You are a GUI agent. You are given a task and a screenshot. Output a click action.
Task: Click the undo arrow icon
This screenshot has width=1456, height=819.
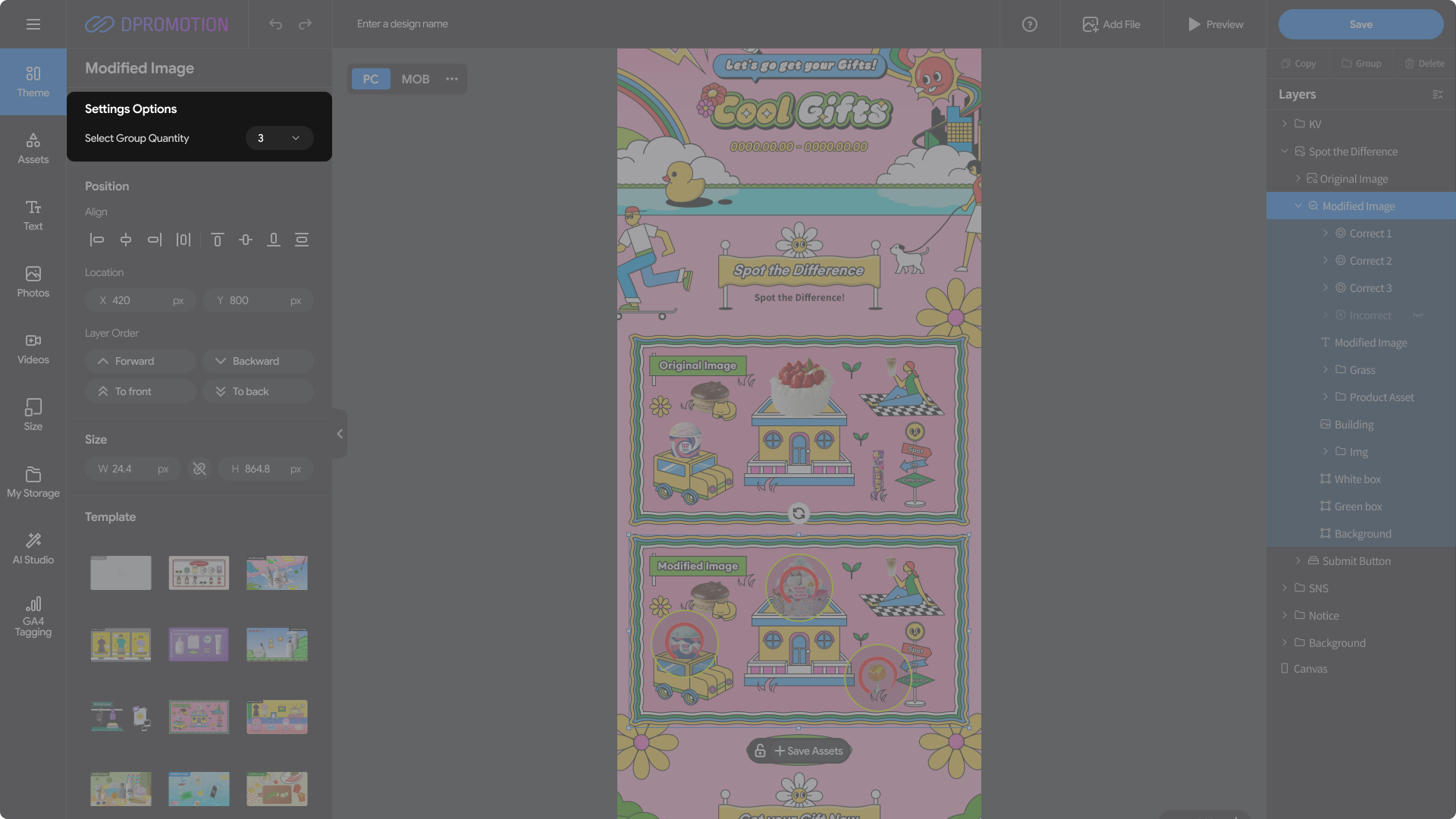point(275,24)
